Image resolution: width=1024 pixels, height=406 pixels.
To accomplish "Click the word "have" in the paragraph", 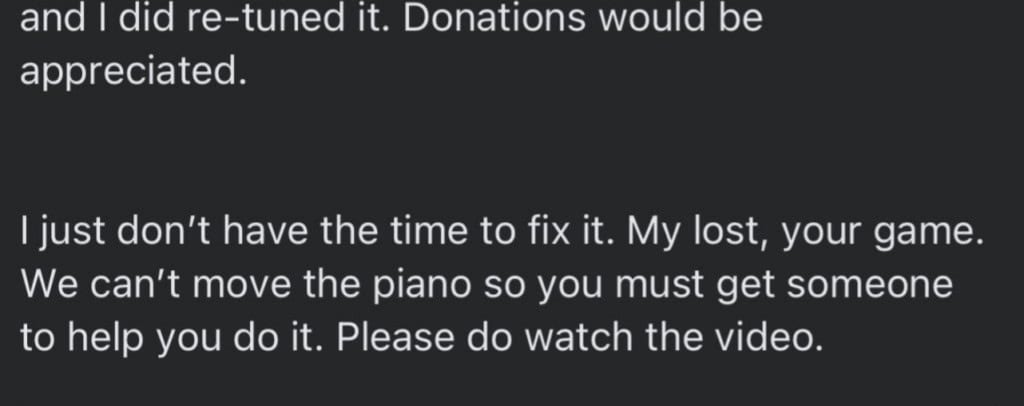I will [264, 232].
